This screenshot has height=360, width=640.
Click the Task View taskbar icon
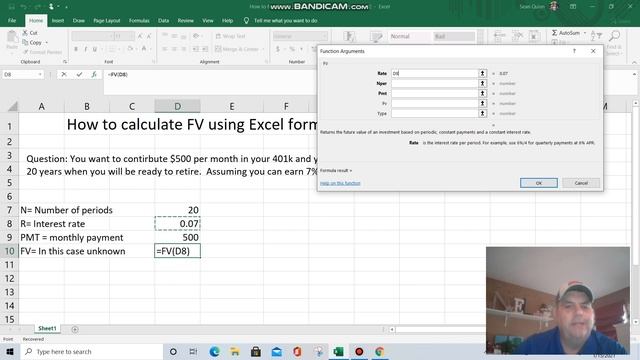pyautogui.click(x=193, y=351)
